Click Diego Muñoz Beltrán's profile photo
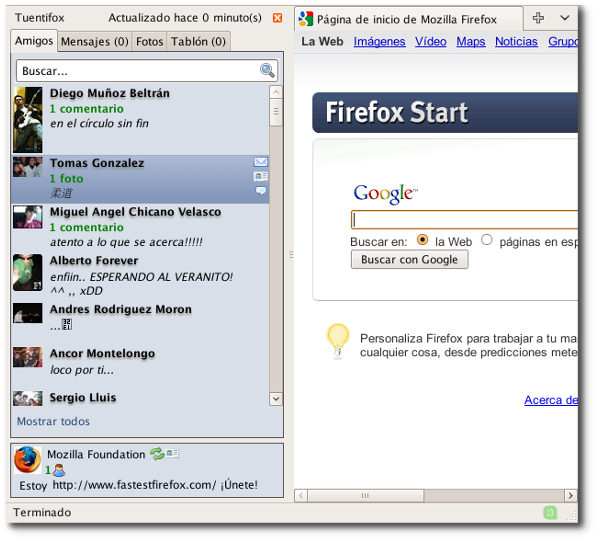Image resolution: width=600 pixels, height=544 pixels. click(28, 120)
